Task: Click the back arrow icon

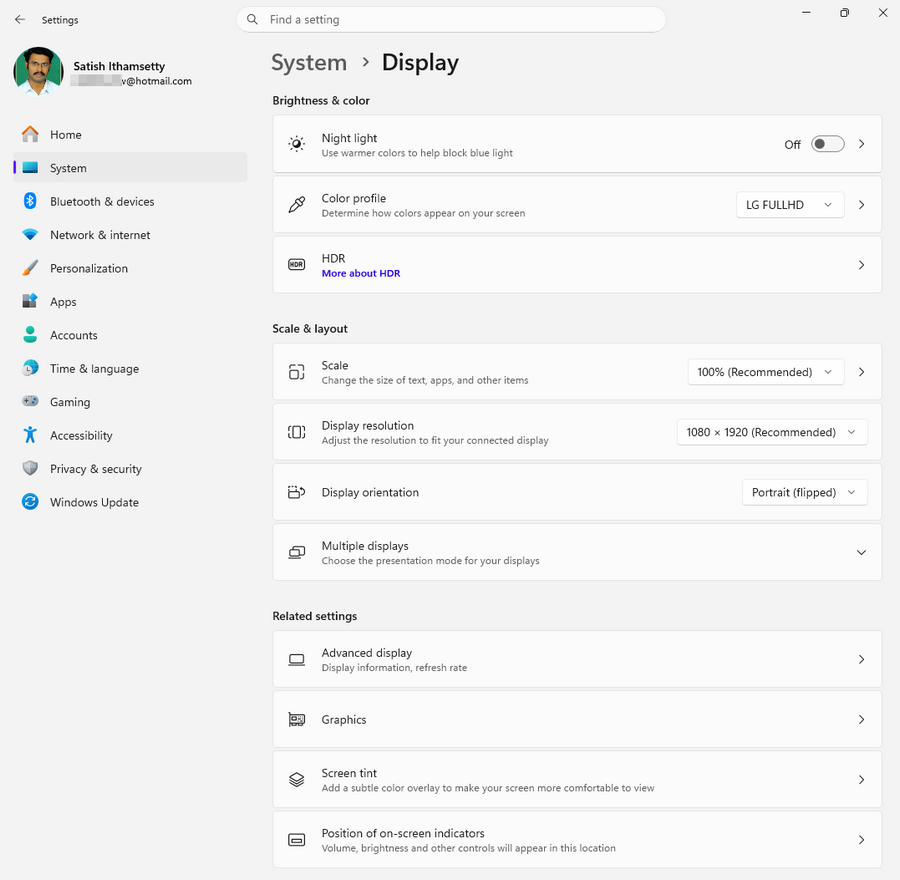Action: 20,20
